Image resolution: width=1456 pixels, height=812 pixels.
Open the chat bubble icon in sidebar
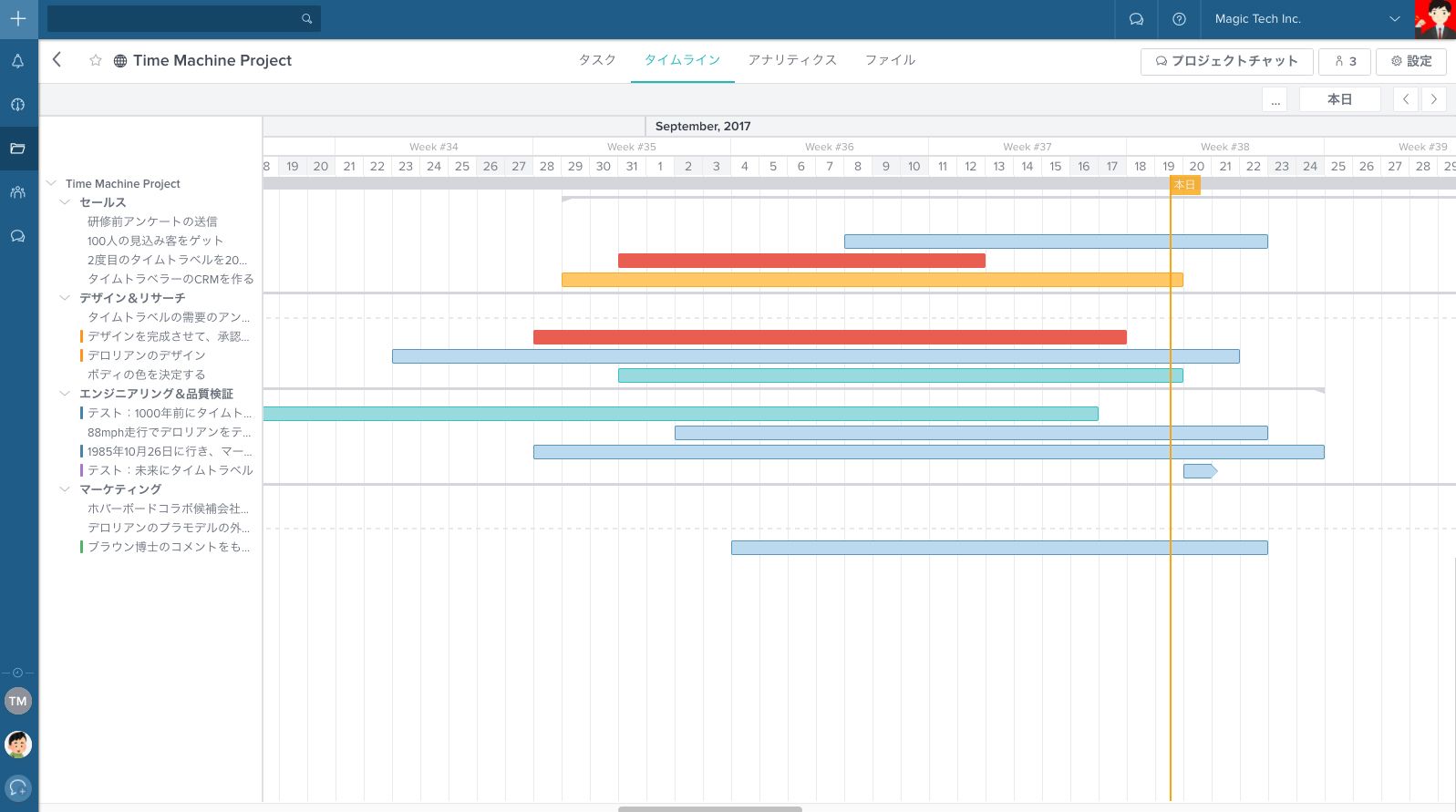pos(17,236)
